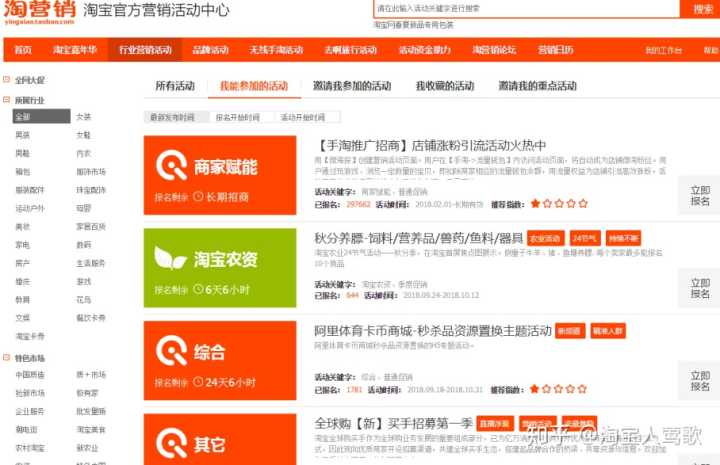Collapse the 全网大促 section
Viewport: 720px width, 465px height.
point(6,79)
